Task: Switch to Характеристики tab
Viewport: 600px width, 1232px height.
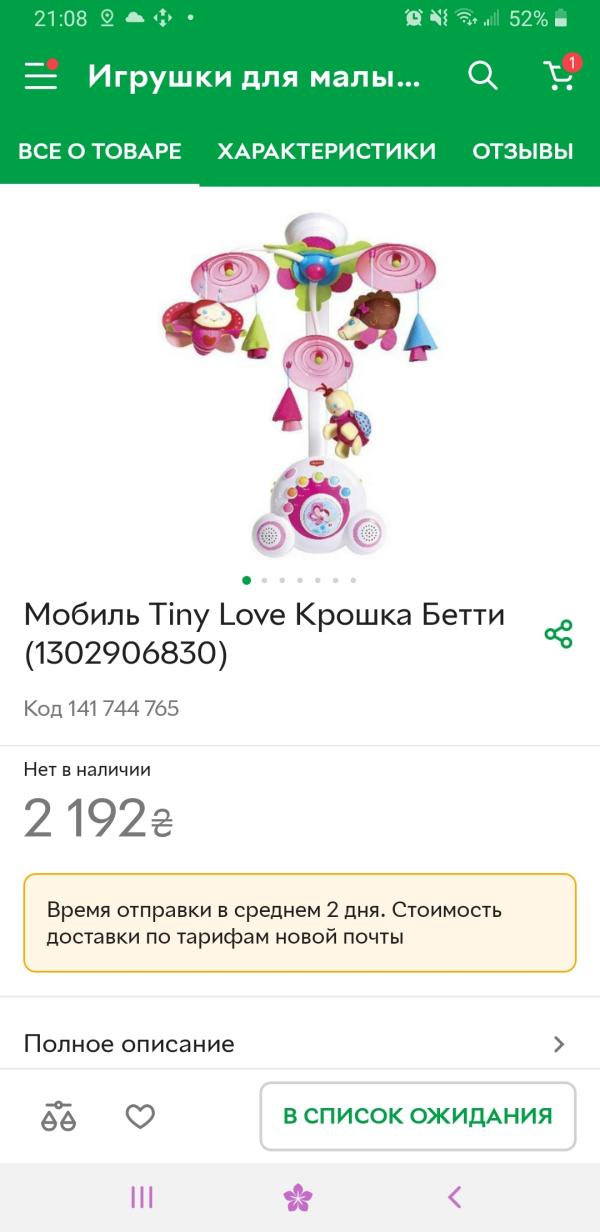Action: pos(327,151)
